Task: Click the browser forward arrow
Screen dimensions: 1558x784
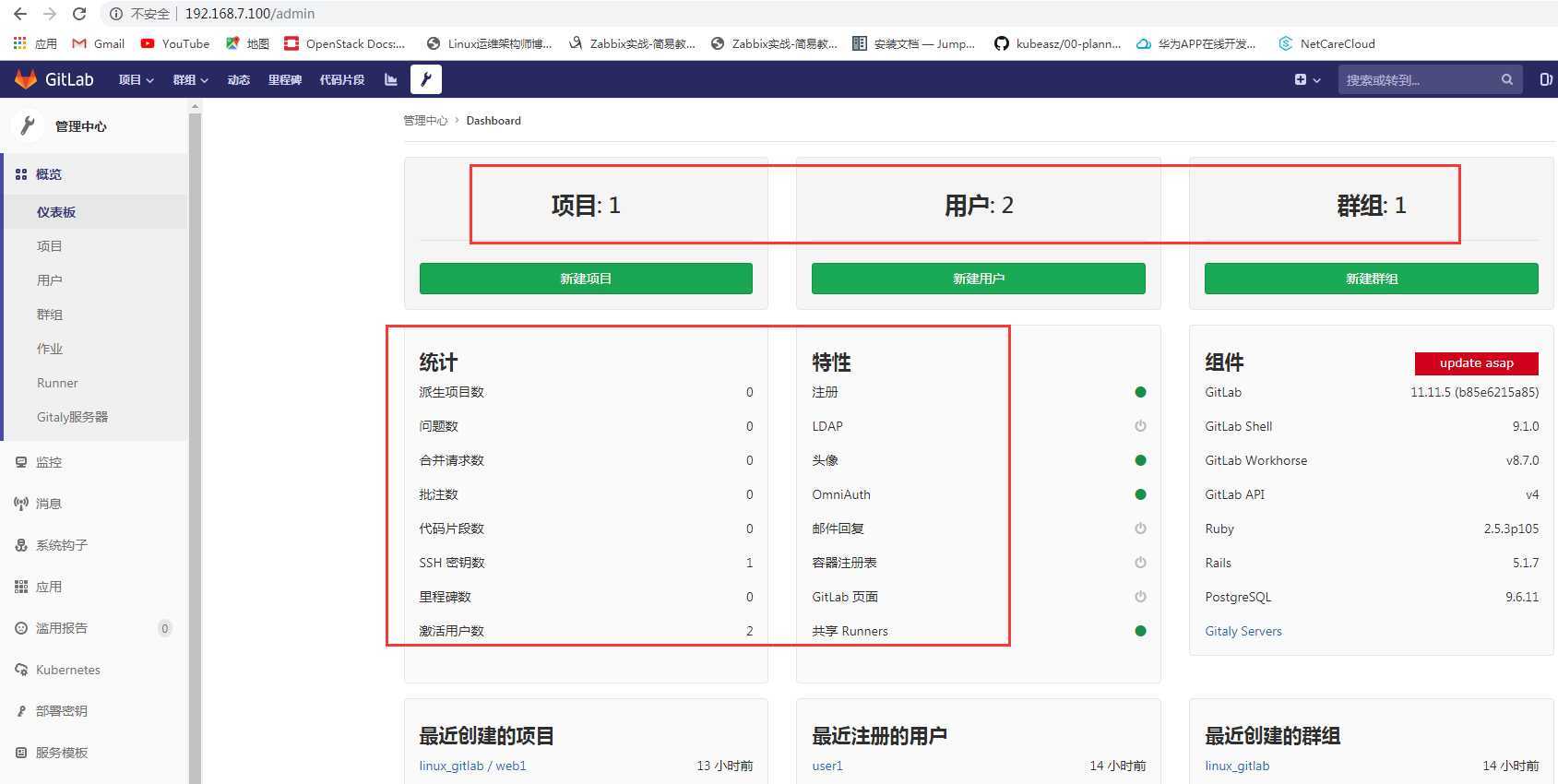Action: point(50,14)
